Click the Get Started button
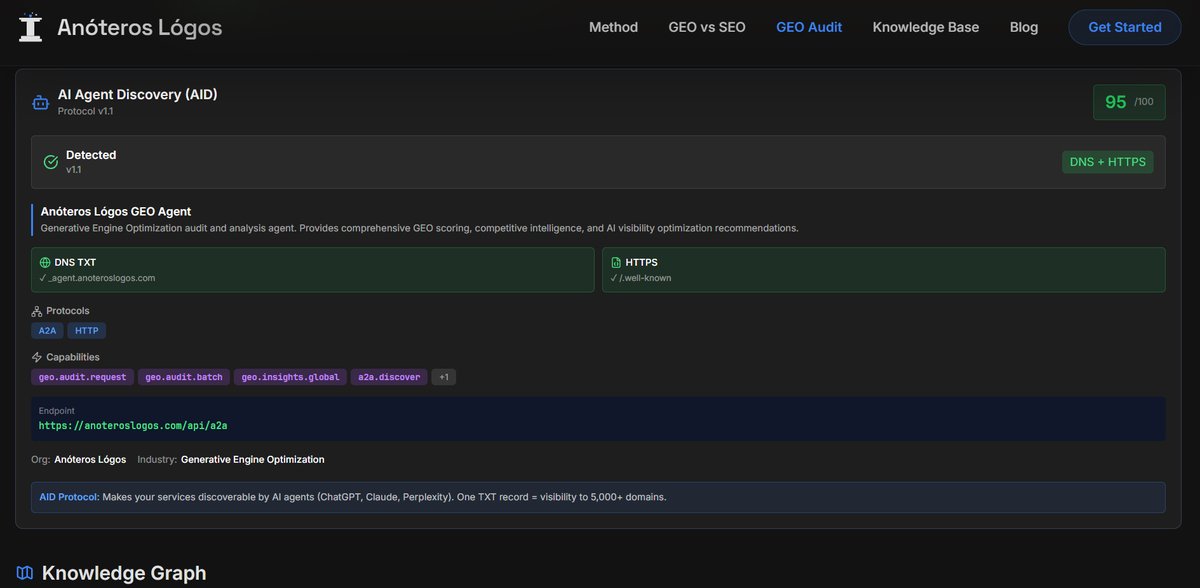The height and width of the screenshot is (588, 1200). click(x=1125, y=27)
